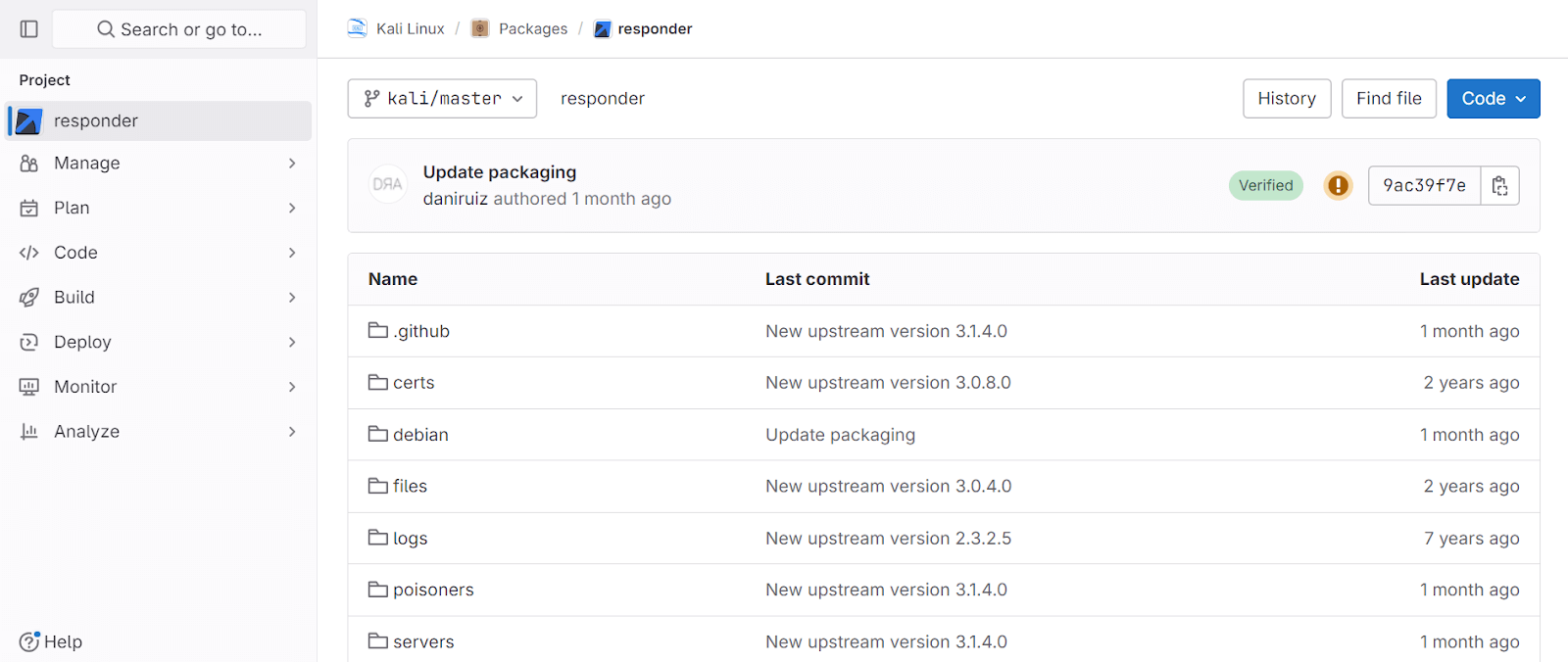Click the Monitor screen icon
The image size is (1568, 662).
click(29, 387)
